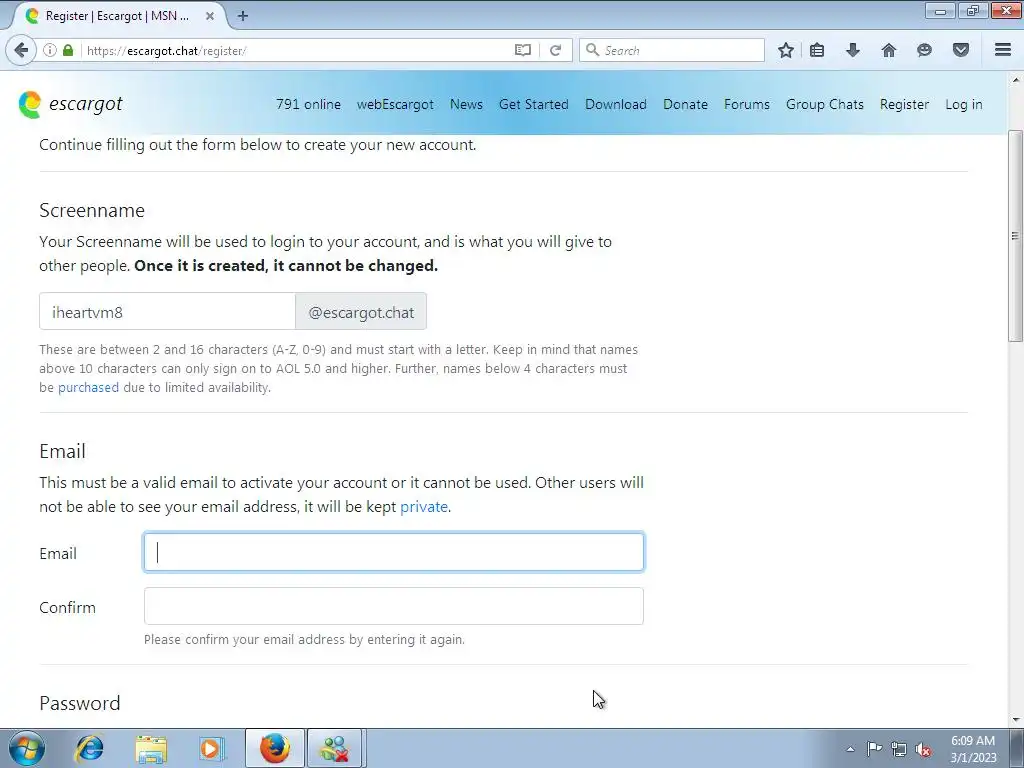Click the page scrollbar up arrow
This screenshot has height=768, width=1024.
[x=1016, y=80]
